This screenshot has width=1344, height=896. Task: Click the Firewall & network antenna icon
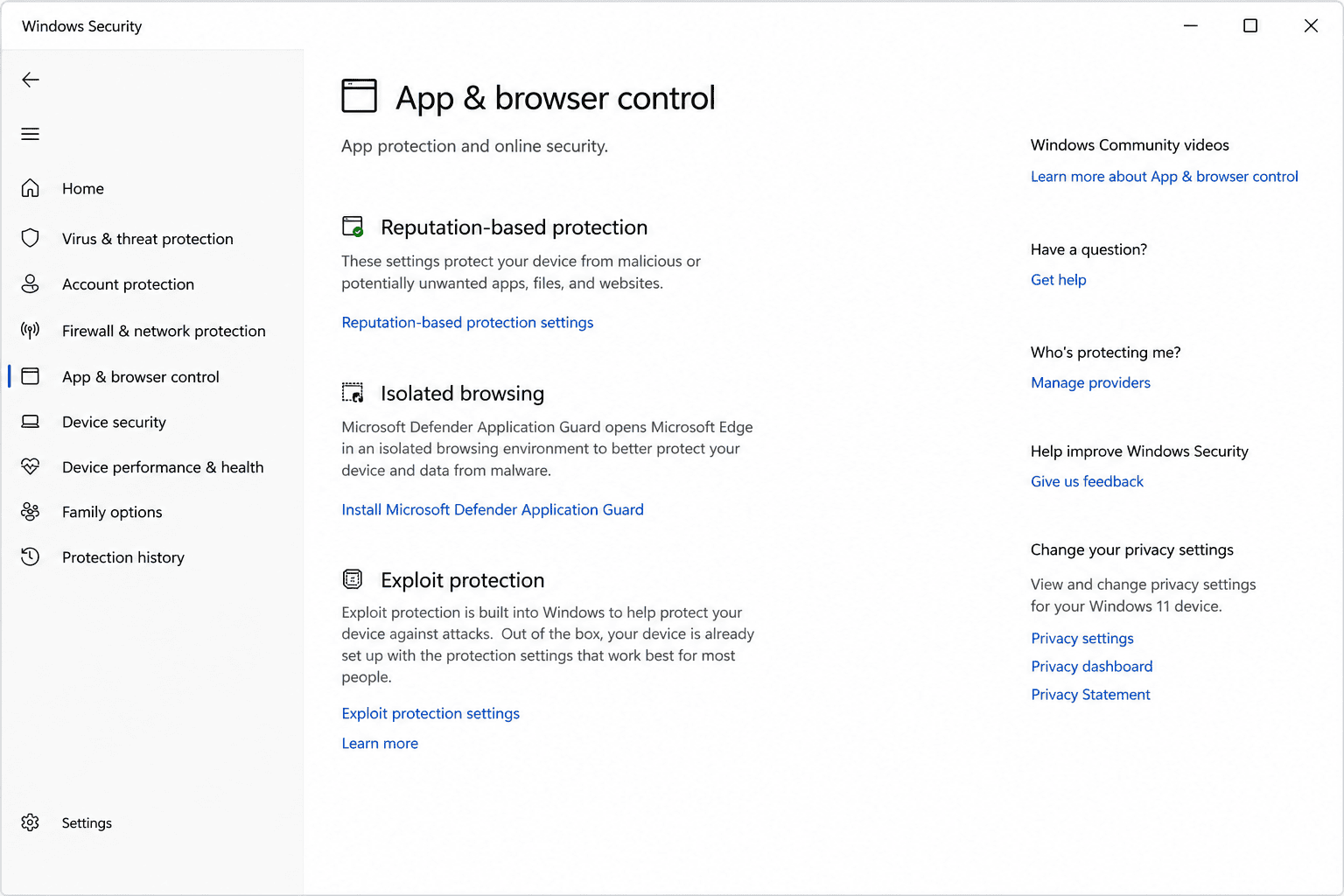pyautogui.click(x=31, y=330)
